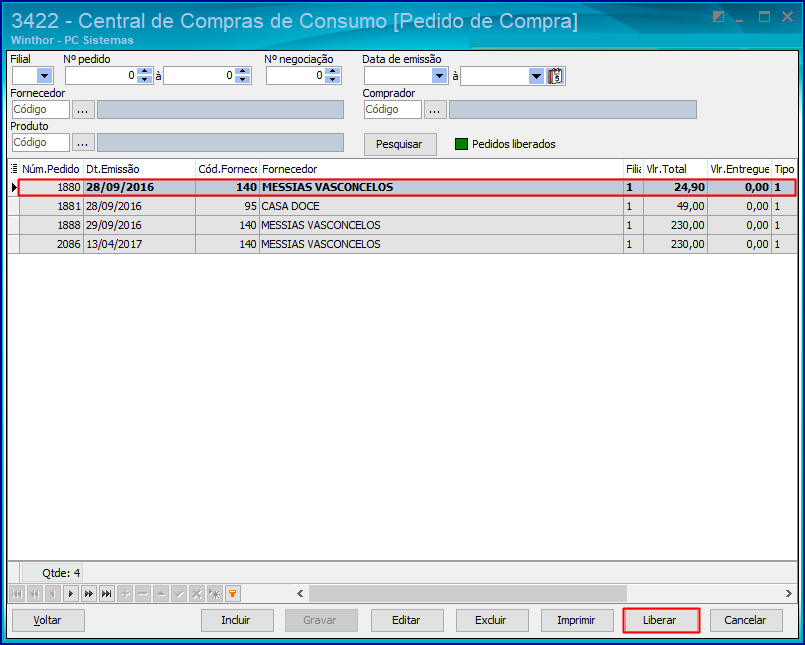Sort by Vlr.Entregue column header
The height and width of the screenshot is (645, 805).
click(739, 169)
